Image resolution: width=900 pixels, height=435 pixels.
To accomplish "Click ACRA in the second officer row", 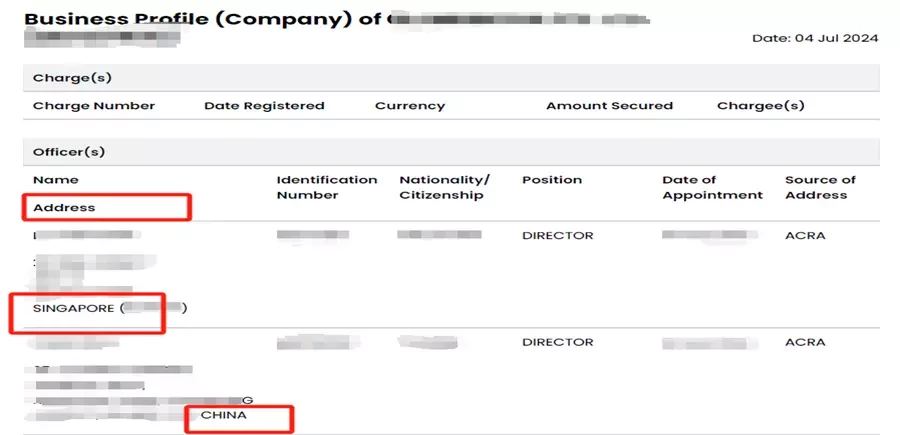I will pyautogui.click(x=805, y=342).
